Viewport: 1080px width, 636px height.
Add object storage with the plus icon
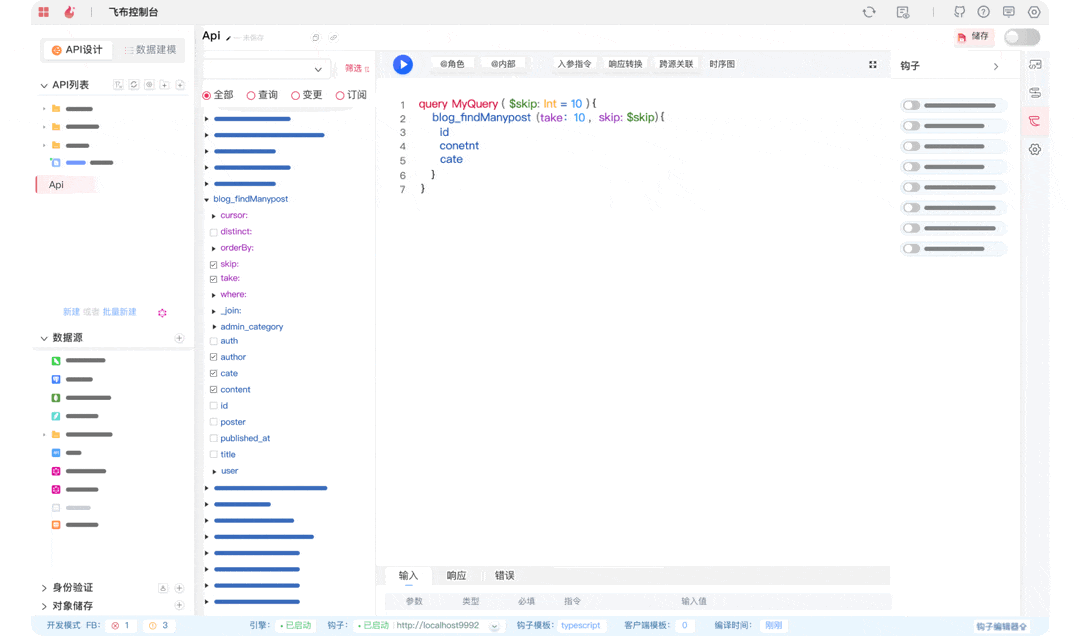pyautogui.click(x=179, y=606)
